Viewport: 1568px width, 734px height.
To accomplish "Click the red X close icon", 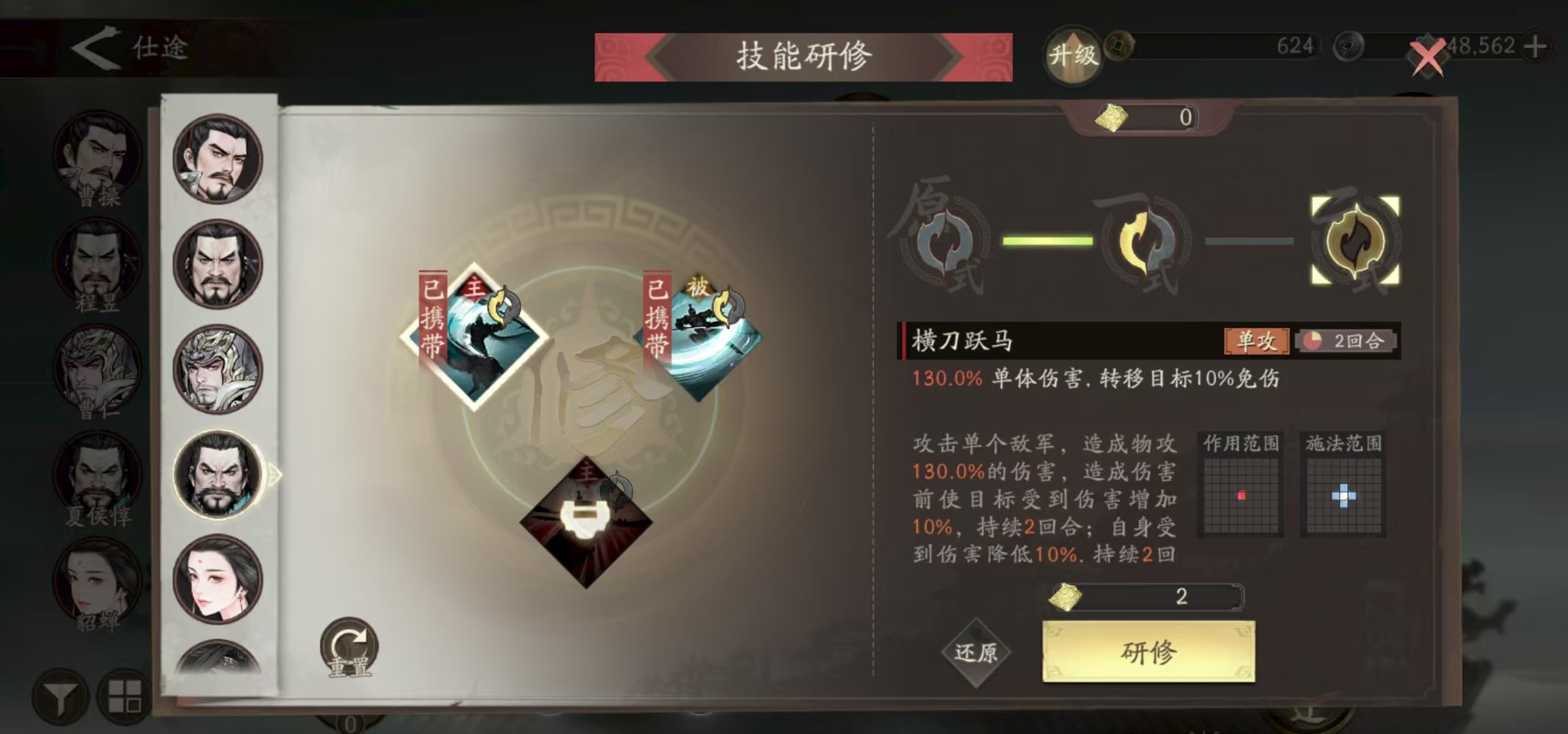I will 1428,57.
